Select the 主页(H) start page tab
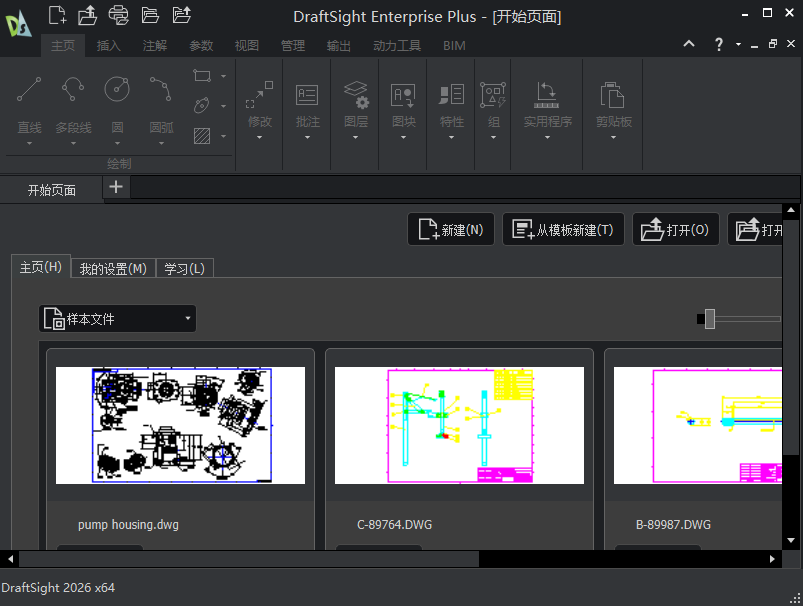This screenshot has height=606, width=803. [x=40, y=267]
